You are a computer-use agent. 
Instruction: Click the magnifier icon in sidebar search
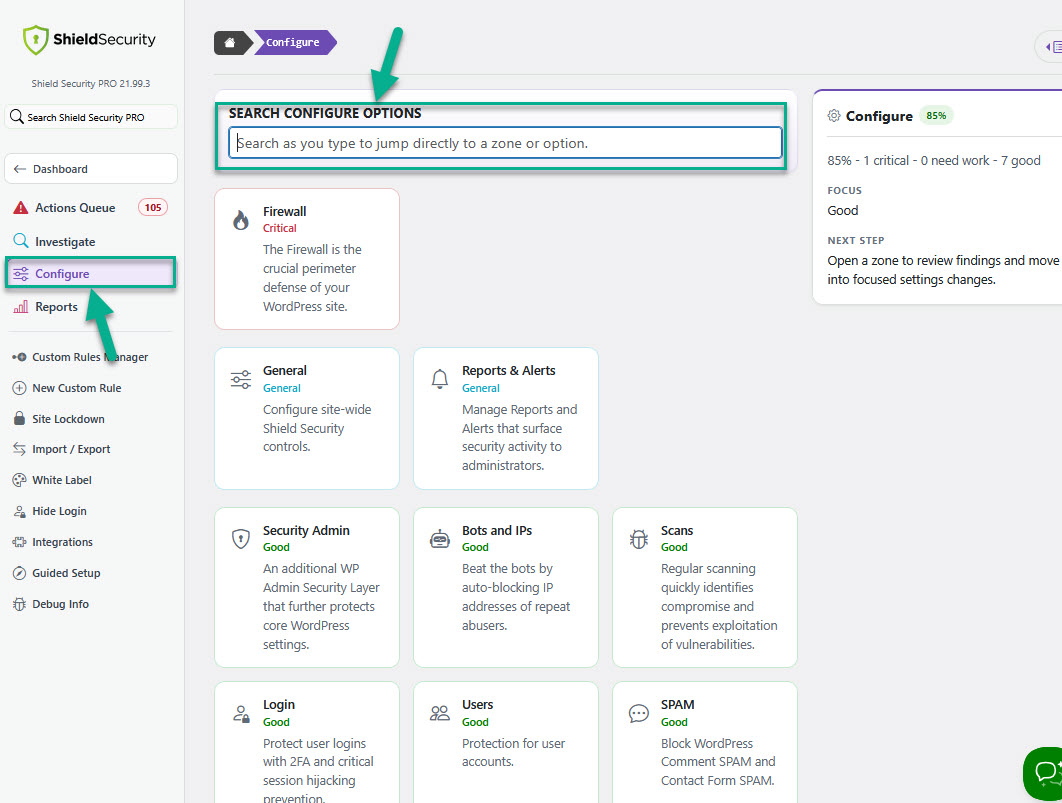click(x=16, y=117)
